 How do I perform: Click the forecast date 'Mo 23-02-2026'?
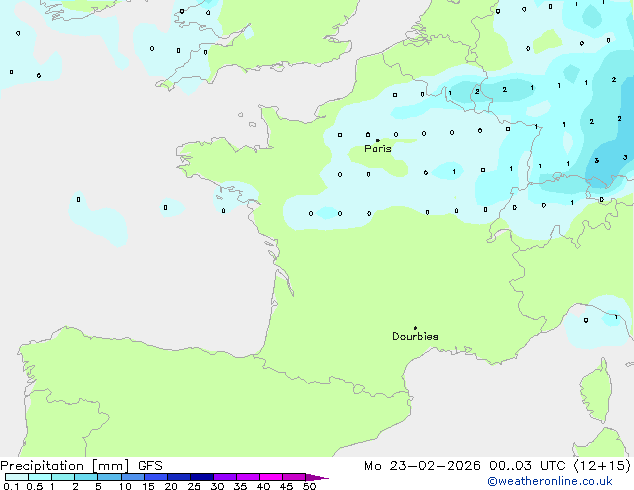[x=422, y=466]
